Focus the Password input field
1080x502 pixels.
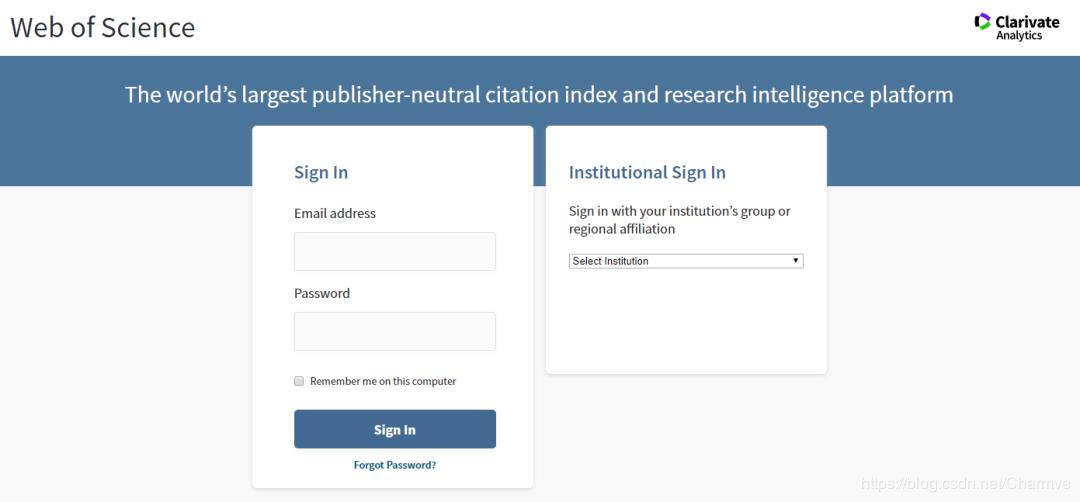click(394, 331)
